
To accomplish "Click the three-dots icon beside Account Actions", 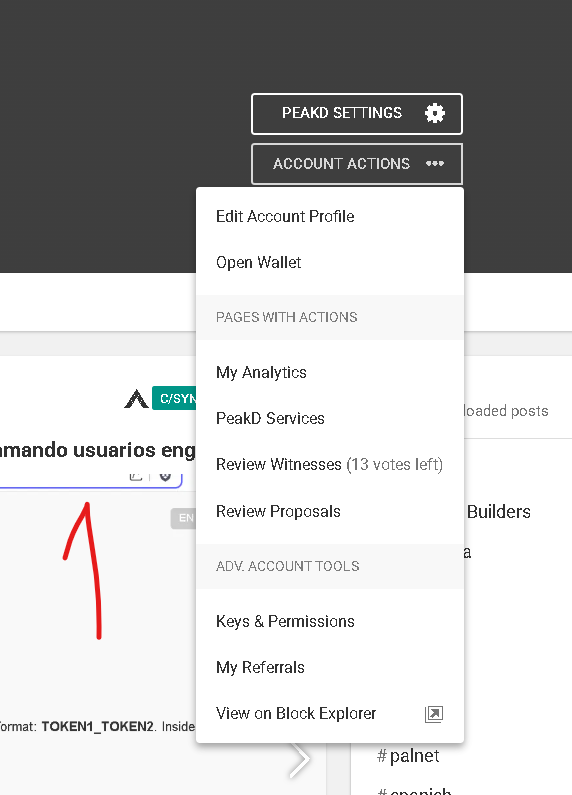I will [x=435, y=163].
